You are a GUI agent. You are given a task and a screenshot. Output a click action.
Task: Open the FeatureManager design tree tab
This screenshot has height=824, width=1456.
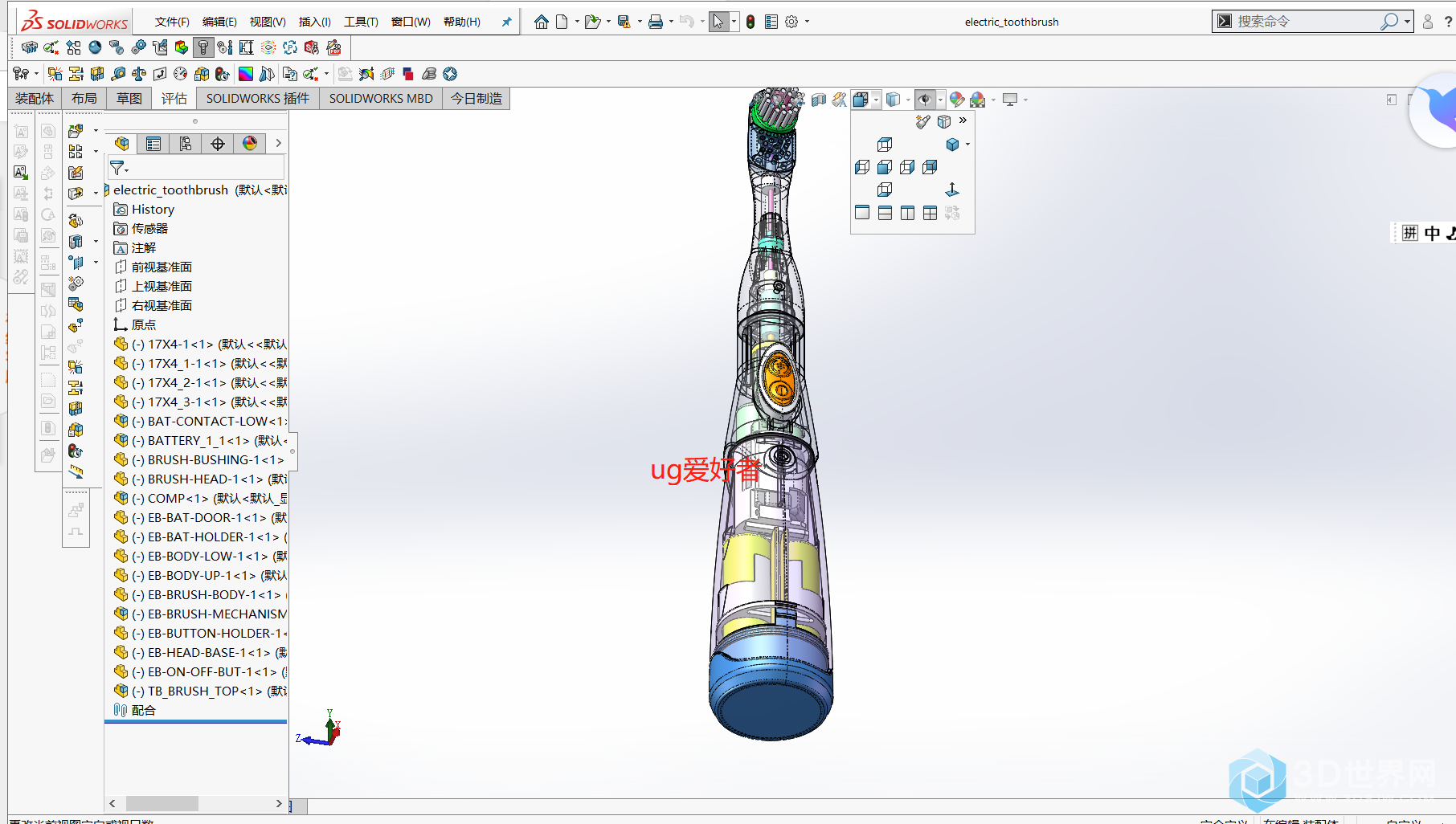click(121, 143)
